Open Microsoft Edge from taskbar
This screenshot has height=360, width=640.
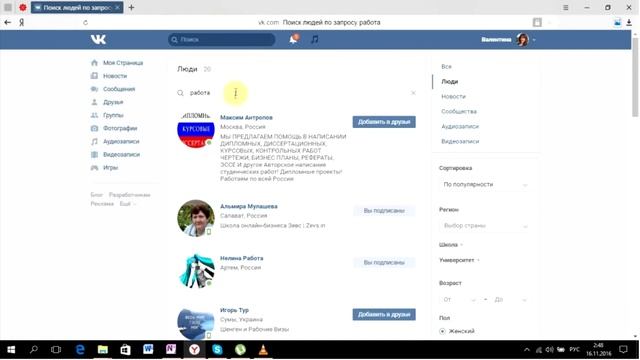click(80, 350)
